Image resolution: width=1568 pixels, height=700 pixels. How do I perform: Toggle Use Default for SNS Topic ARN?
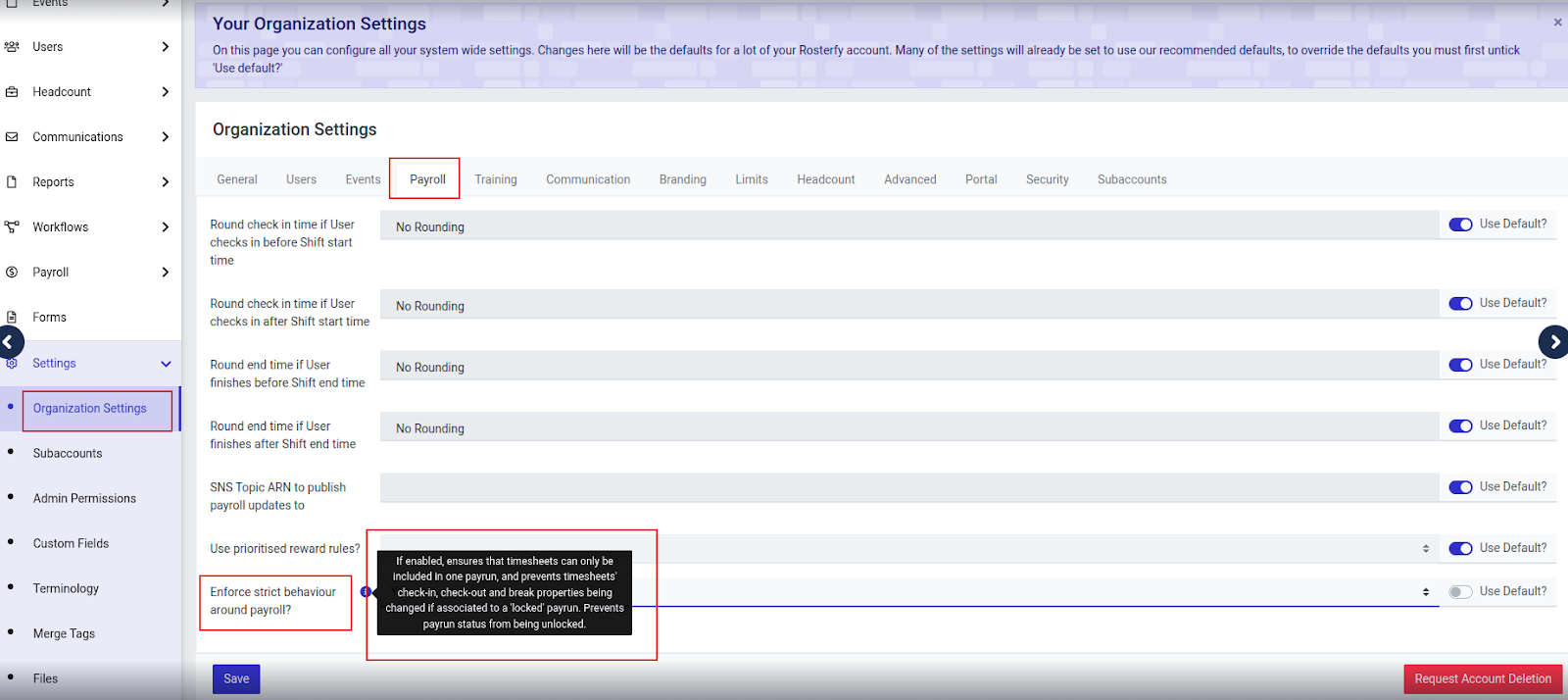[x=1460, y=487]
